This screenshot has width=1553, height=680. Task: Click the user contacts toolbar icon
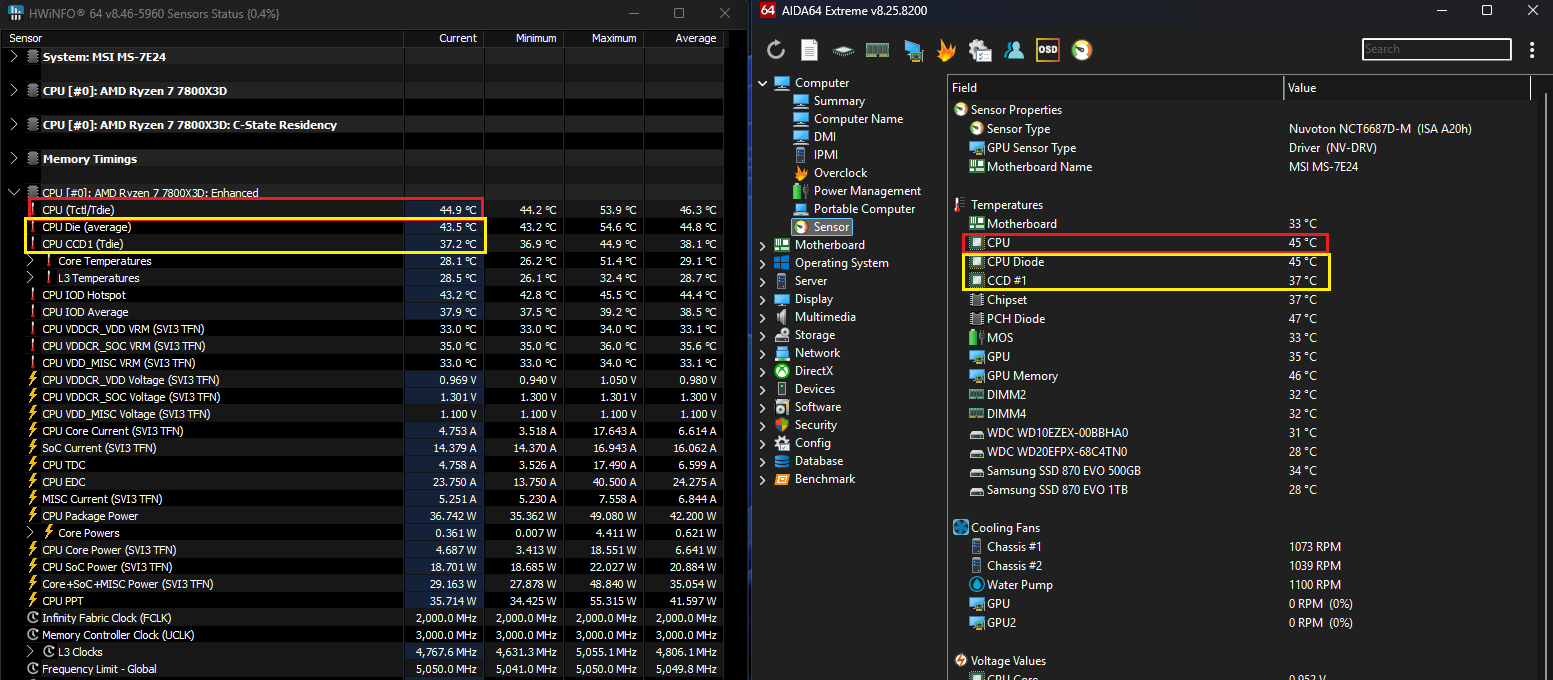1014,50
